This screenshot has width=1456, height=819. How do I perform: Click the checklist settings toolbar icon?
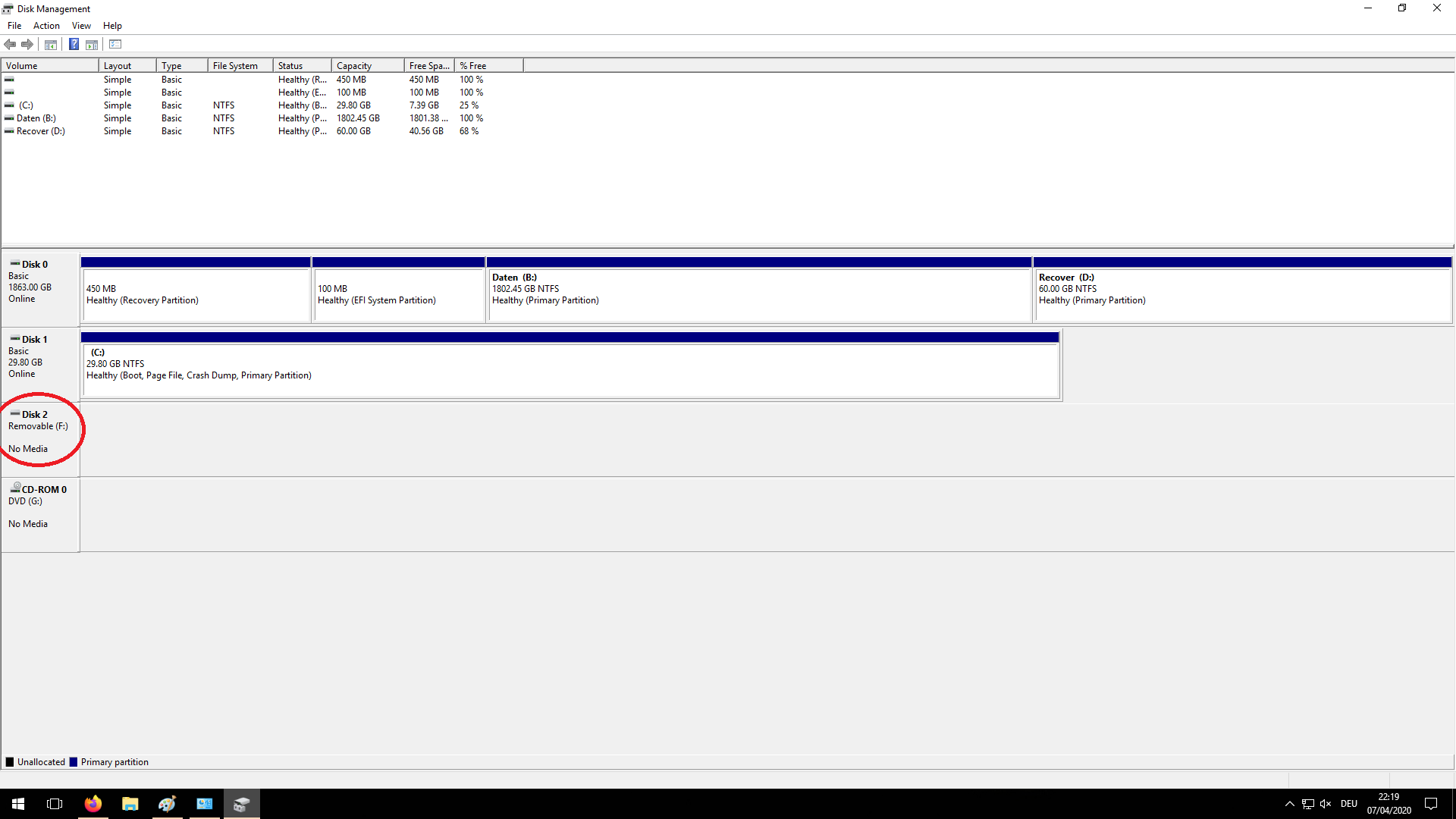point(115,44)
